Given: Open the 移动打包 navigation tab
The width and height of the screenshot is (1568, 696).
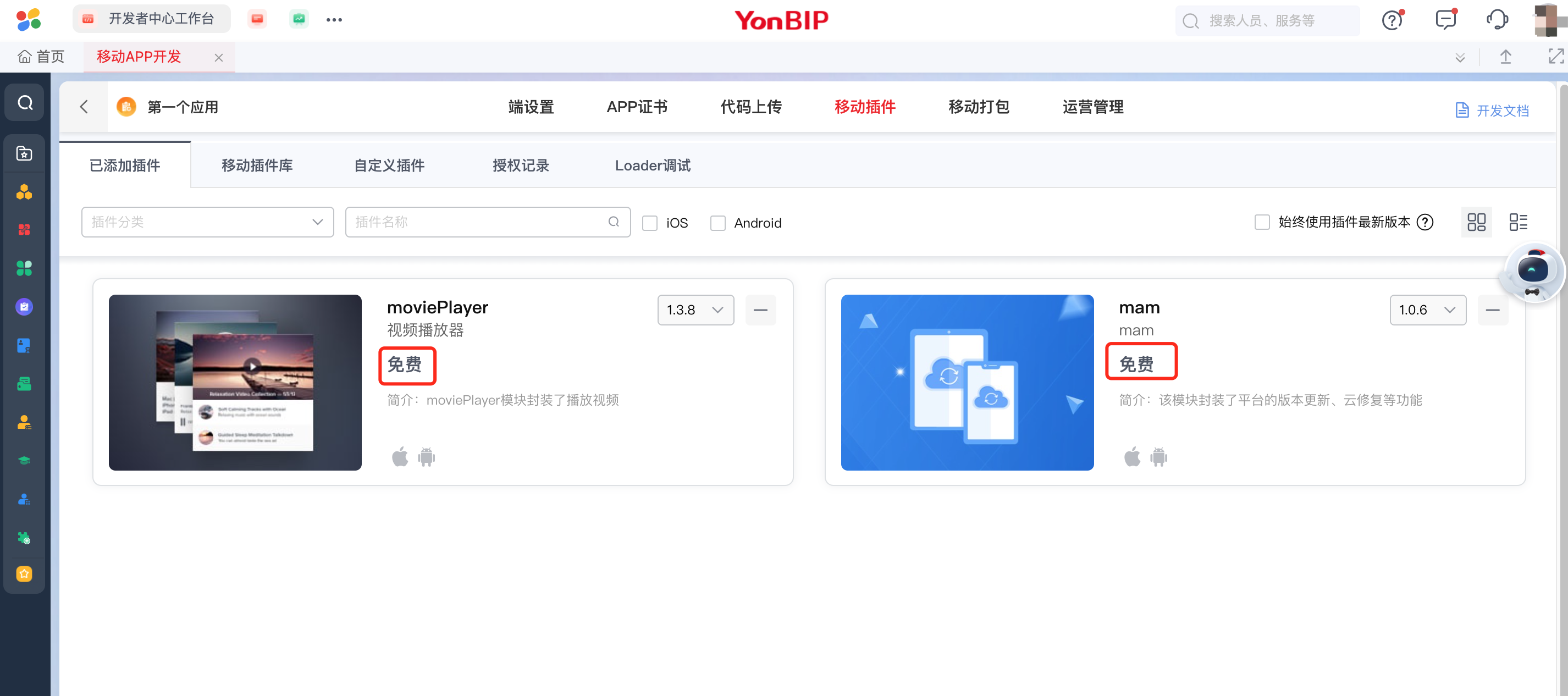Looking at the screenshot, I should coord(978,107).
